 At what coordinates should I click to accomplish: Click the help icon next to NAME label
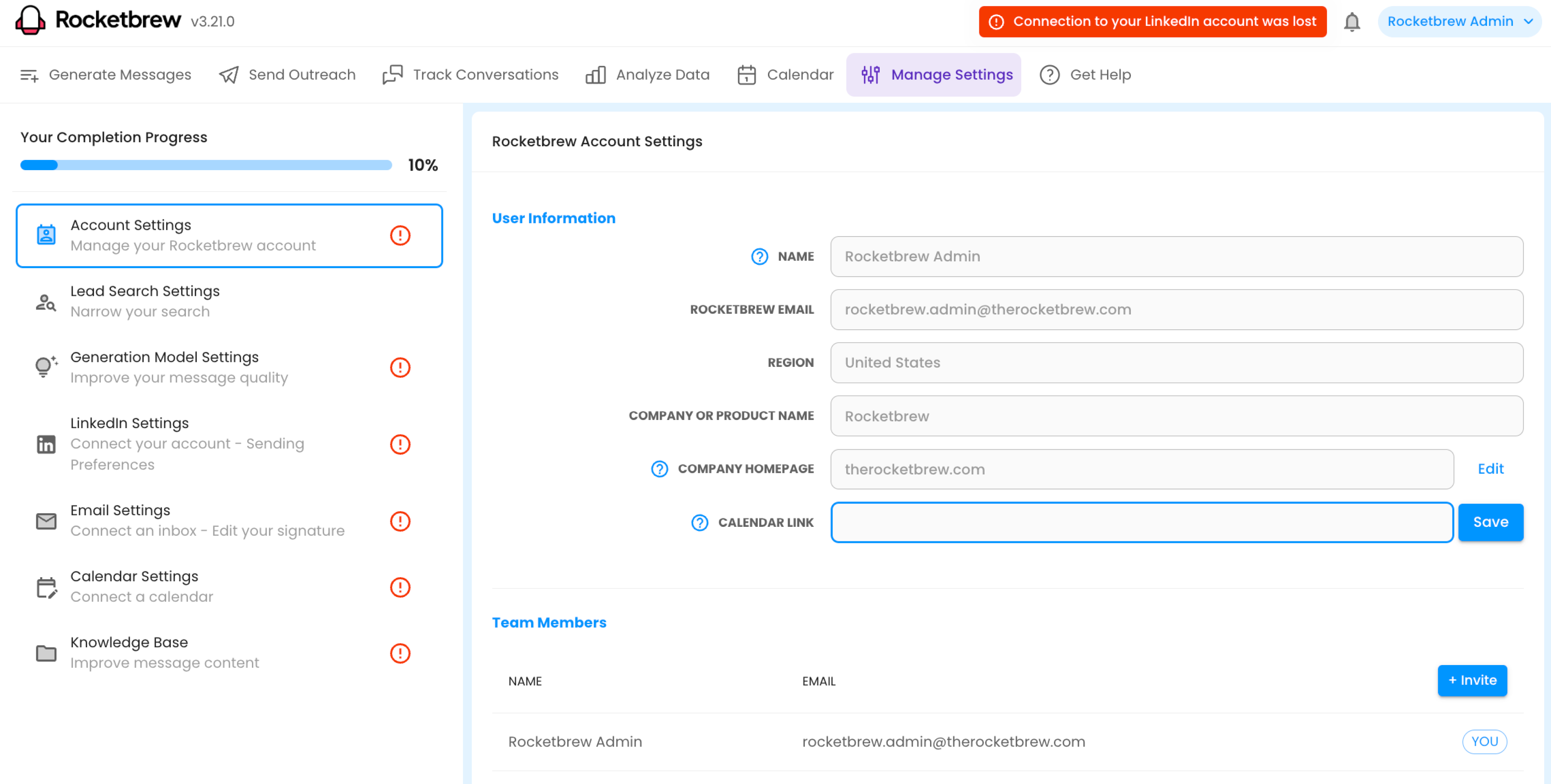[759, 256]
